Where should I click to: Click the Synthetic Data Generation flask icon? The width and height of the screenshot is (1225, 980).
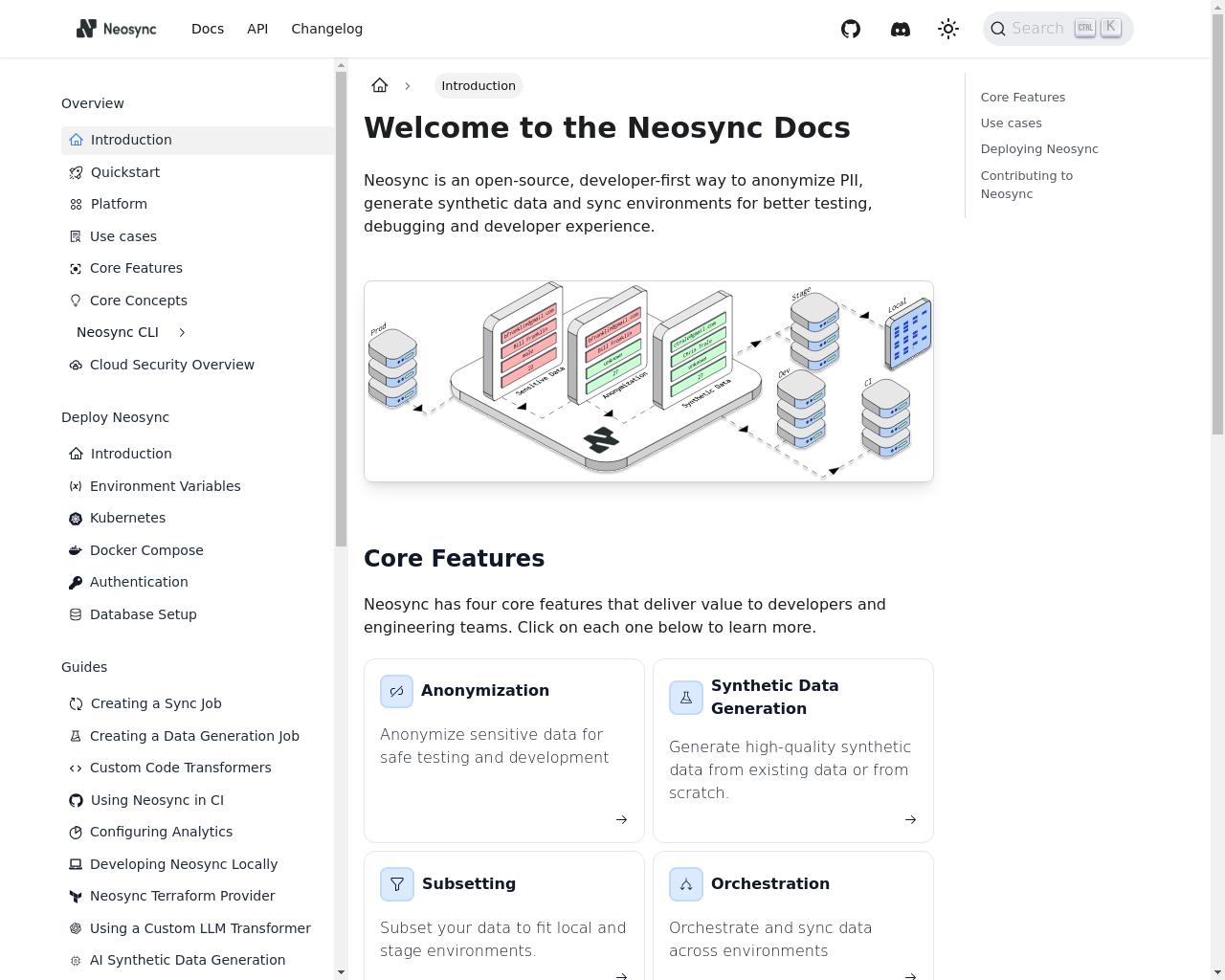click(x=685, y=698)
